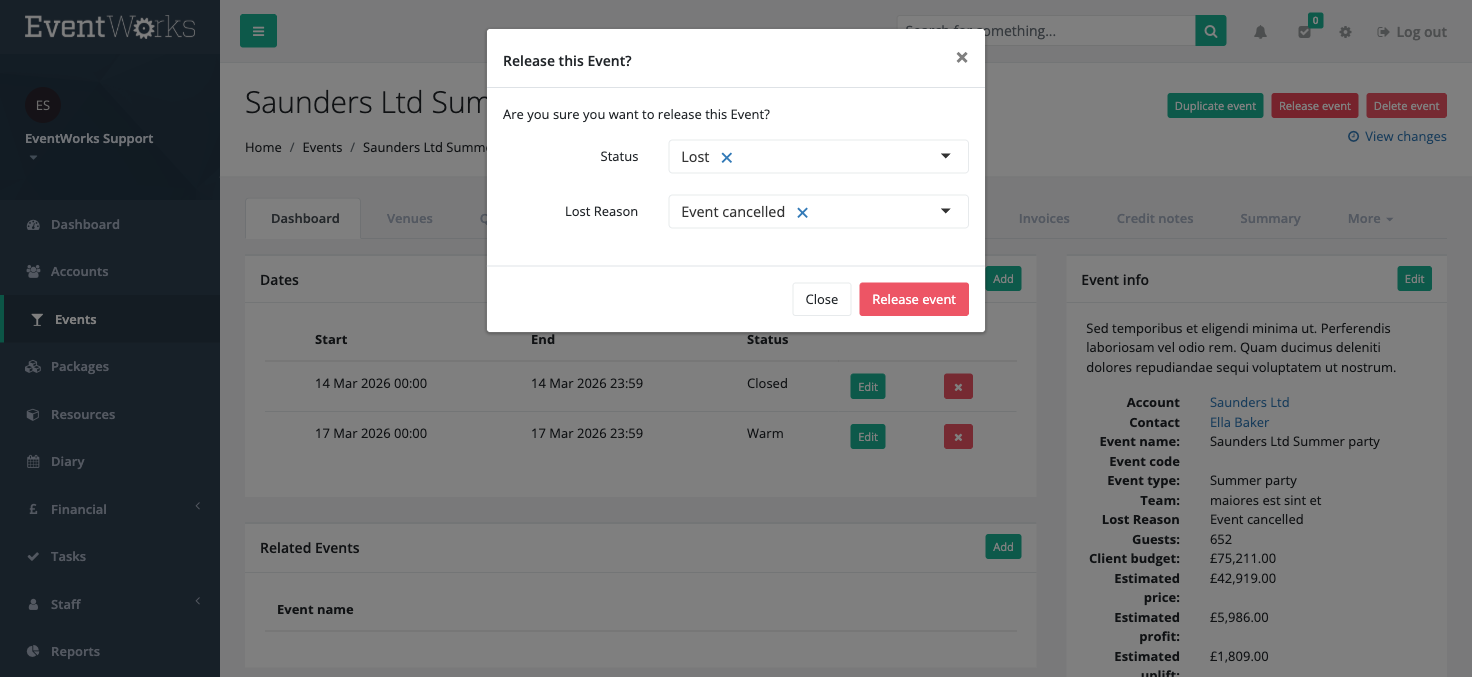Click Edit button in Event info panel
The width and height of the screenshot is (1472, 677).
tap(1414, 279)
